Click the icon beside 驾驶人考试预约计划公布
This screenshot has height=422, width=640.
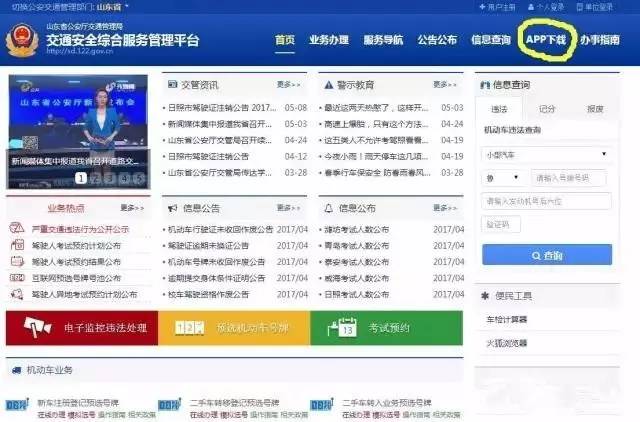tap(17, 245)
